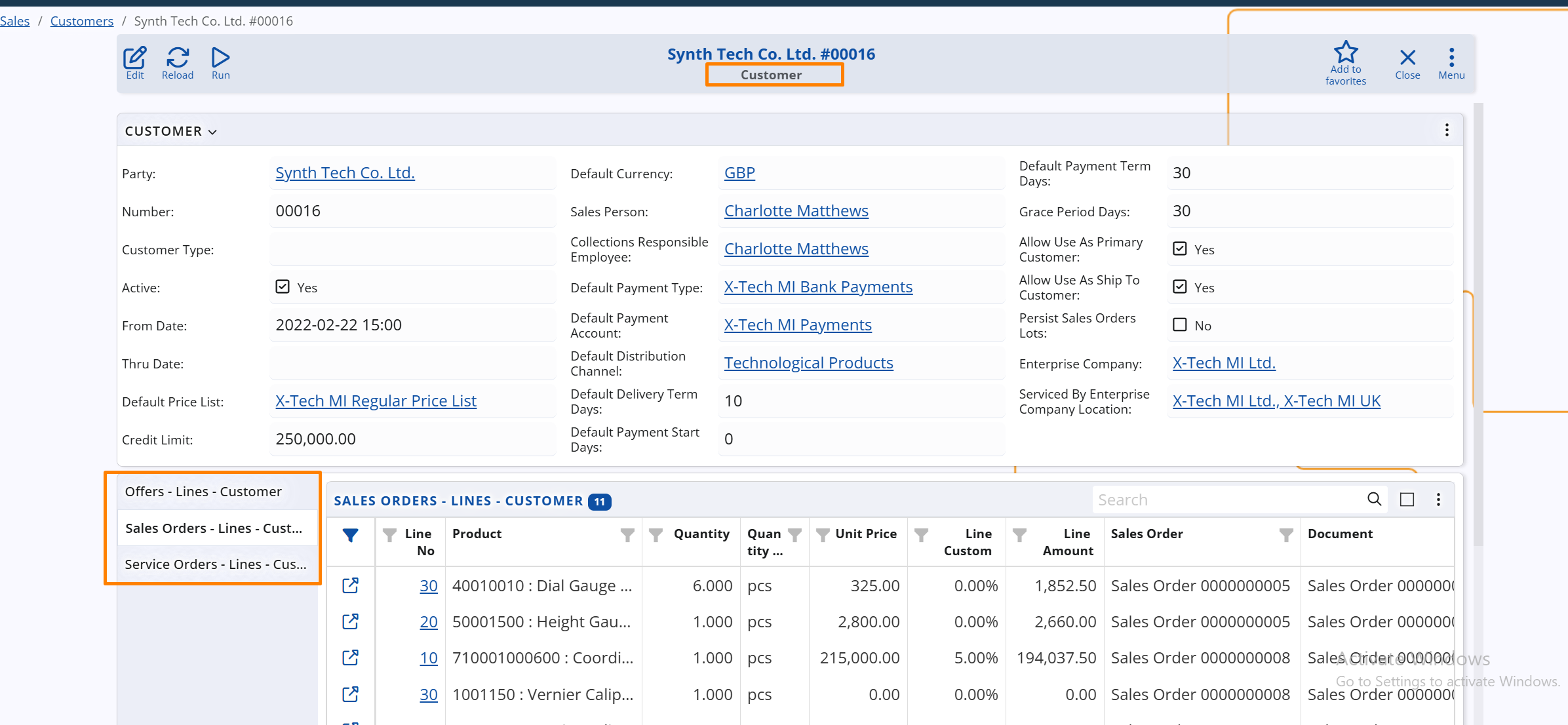Toggle the Active checkbox
Image resolution: width=1568 pixels, height=725 pixels.
pyautogui.click(x=283, y=287)
